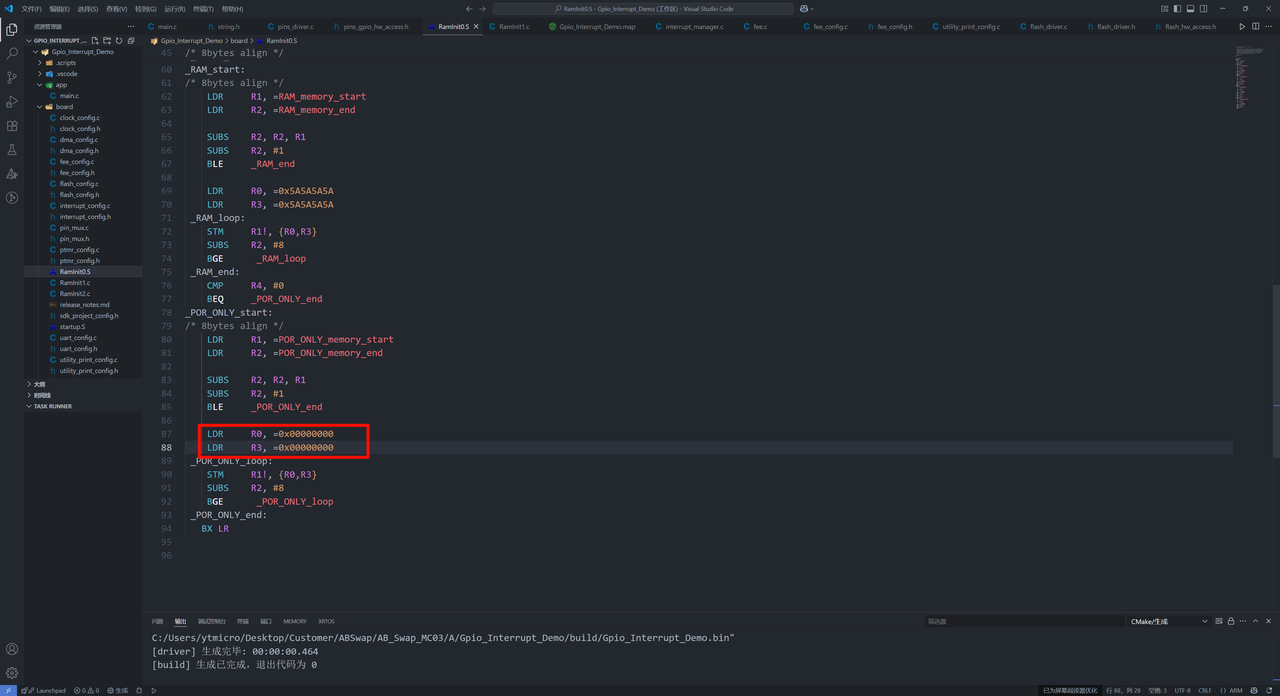Open editor more actions ellipsis
This screenshot has height=696, width=1280.
[x=1267, y=27]
